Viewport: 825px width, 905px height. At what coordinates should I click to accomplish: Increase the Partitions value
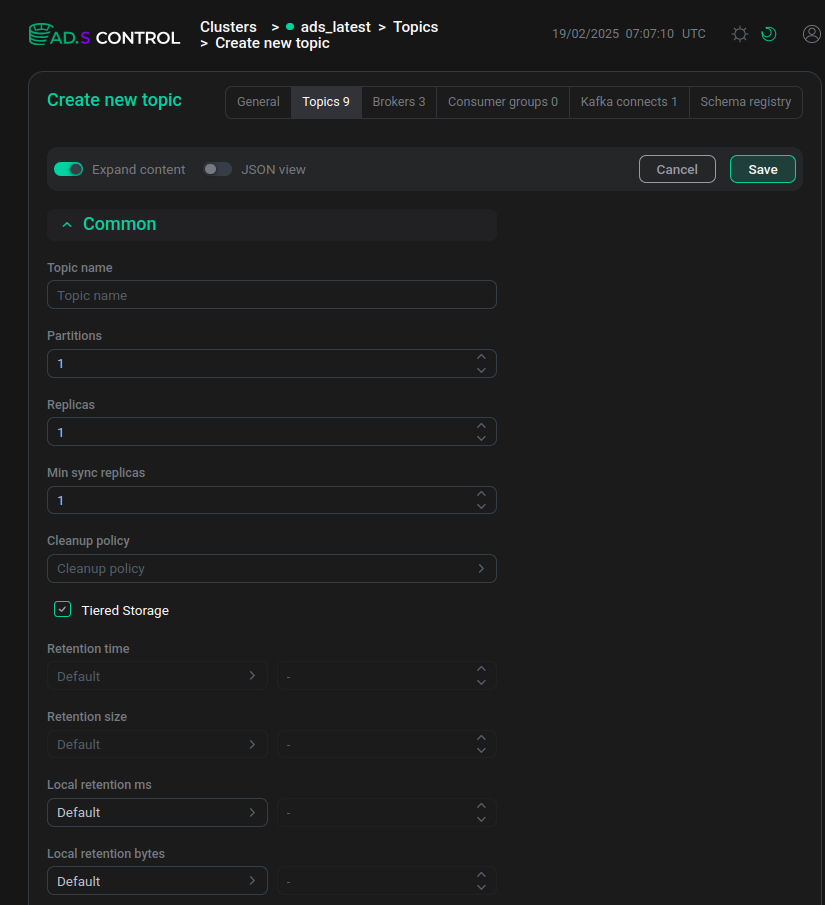point(481,357)
